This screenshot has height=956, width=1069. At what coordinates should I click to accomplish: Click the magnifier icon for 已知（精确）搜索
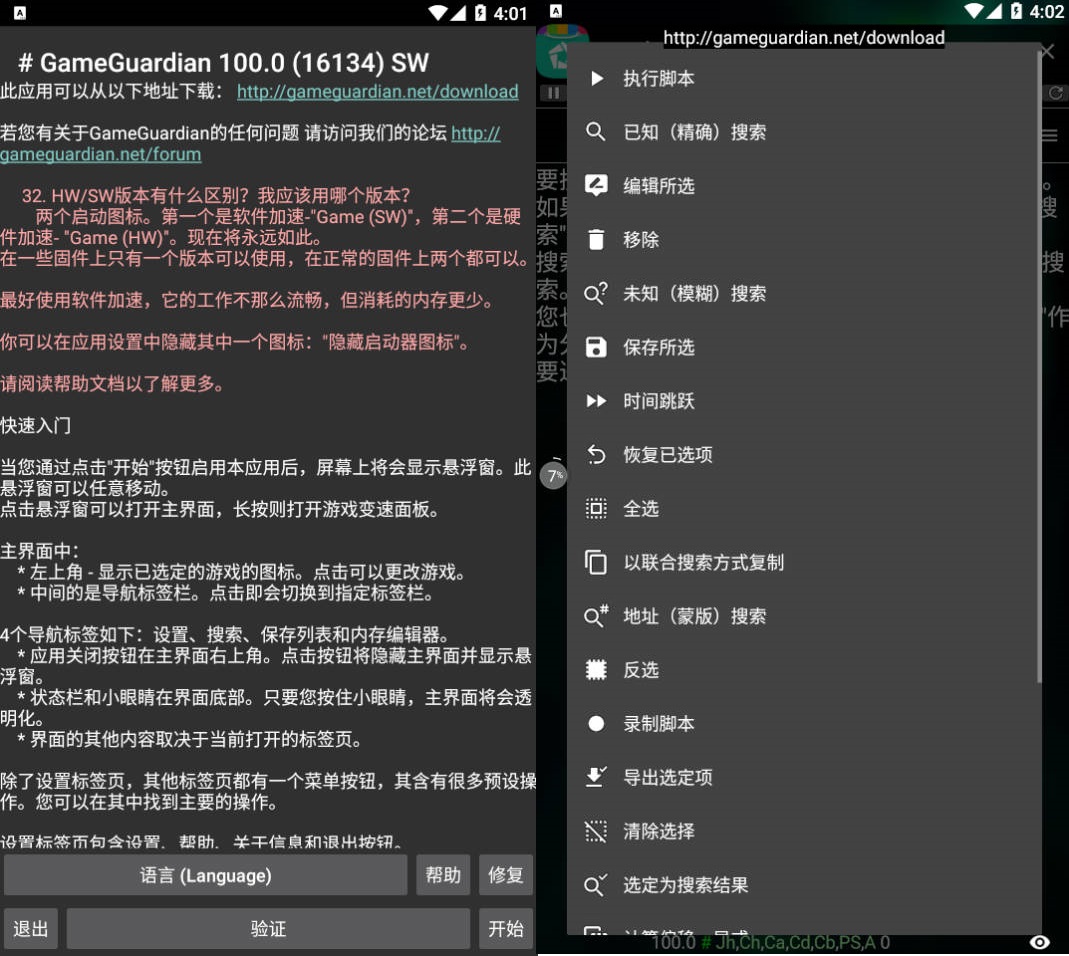click(x=595, y=132)
